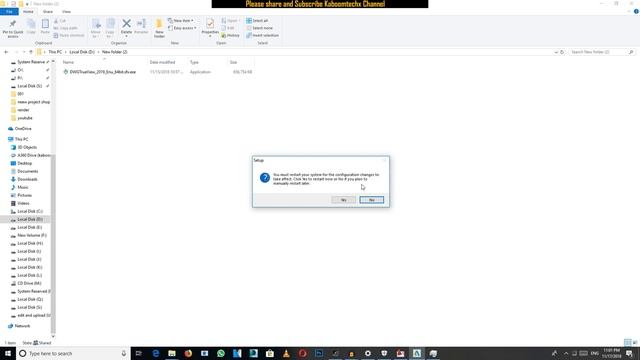Click the ribbon Copy to icon

click(110, 24)
